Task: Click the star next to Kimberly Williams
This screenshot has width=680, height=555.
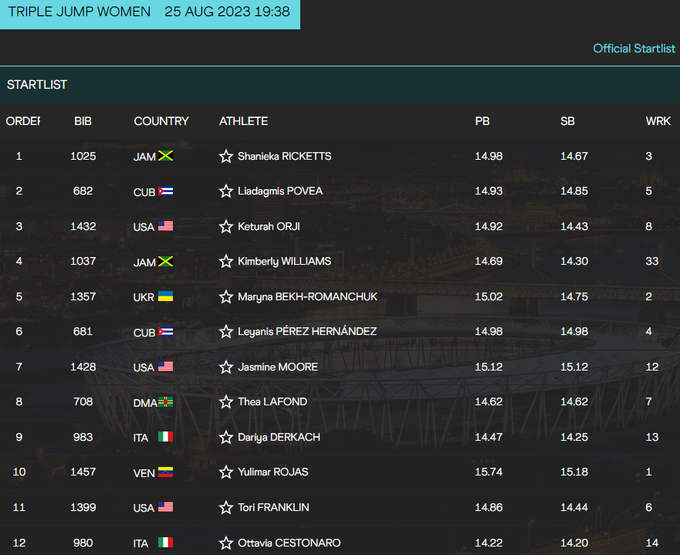Action: coord(226,261)
